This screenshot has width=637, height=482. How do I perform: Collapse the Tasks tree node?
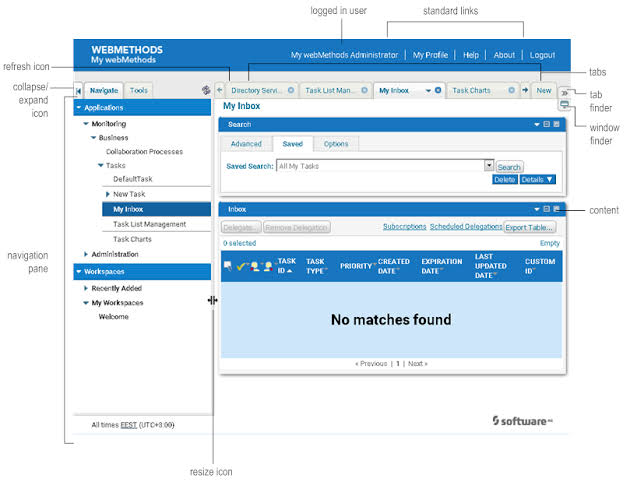point(100,165)
